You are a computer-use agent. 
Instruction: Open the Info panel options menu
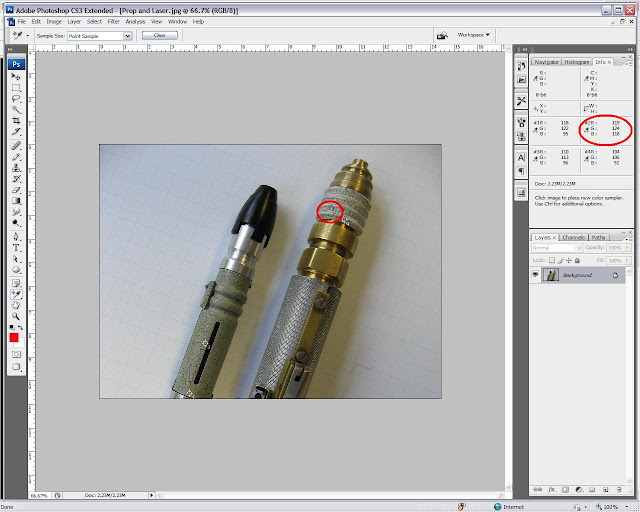[x=629, y=62]
